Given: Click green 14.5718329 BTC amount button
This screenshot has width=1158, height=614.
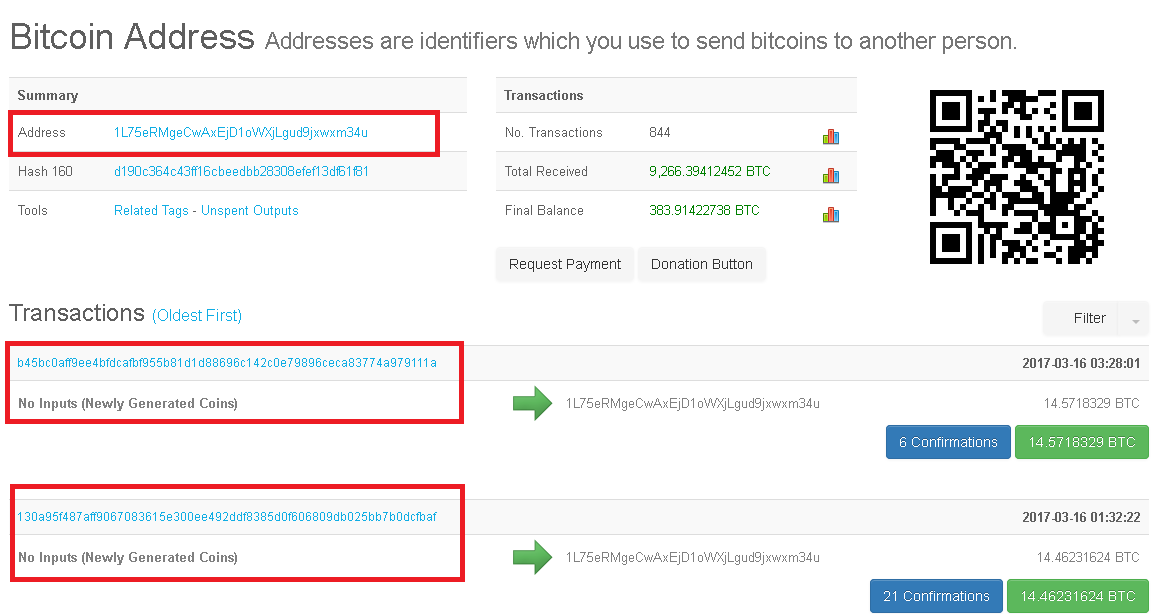Looking at the screenshot, I should [1081, 442].
